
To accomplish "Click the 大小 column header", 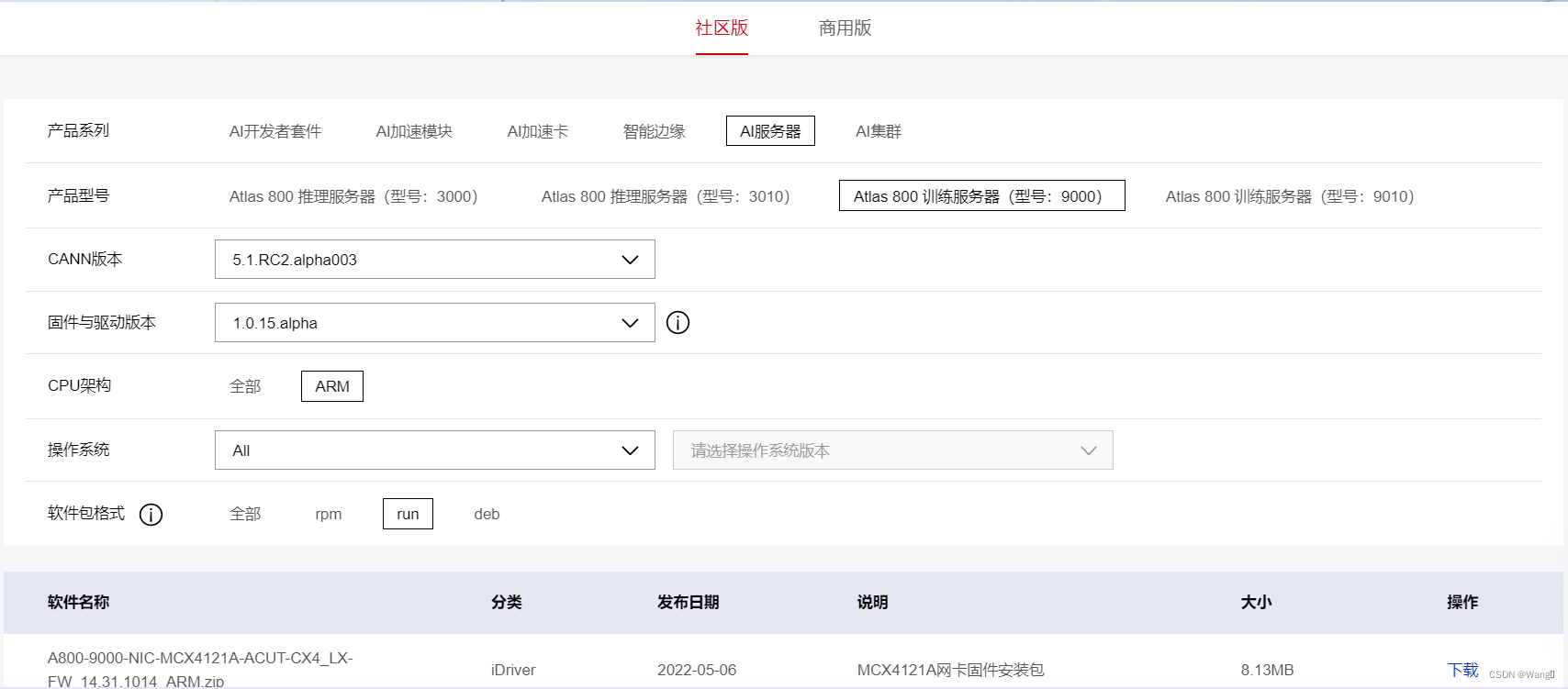I will point(1256,602).
